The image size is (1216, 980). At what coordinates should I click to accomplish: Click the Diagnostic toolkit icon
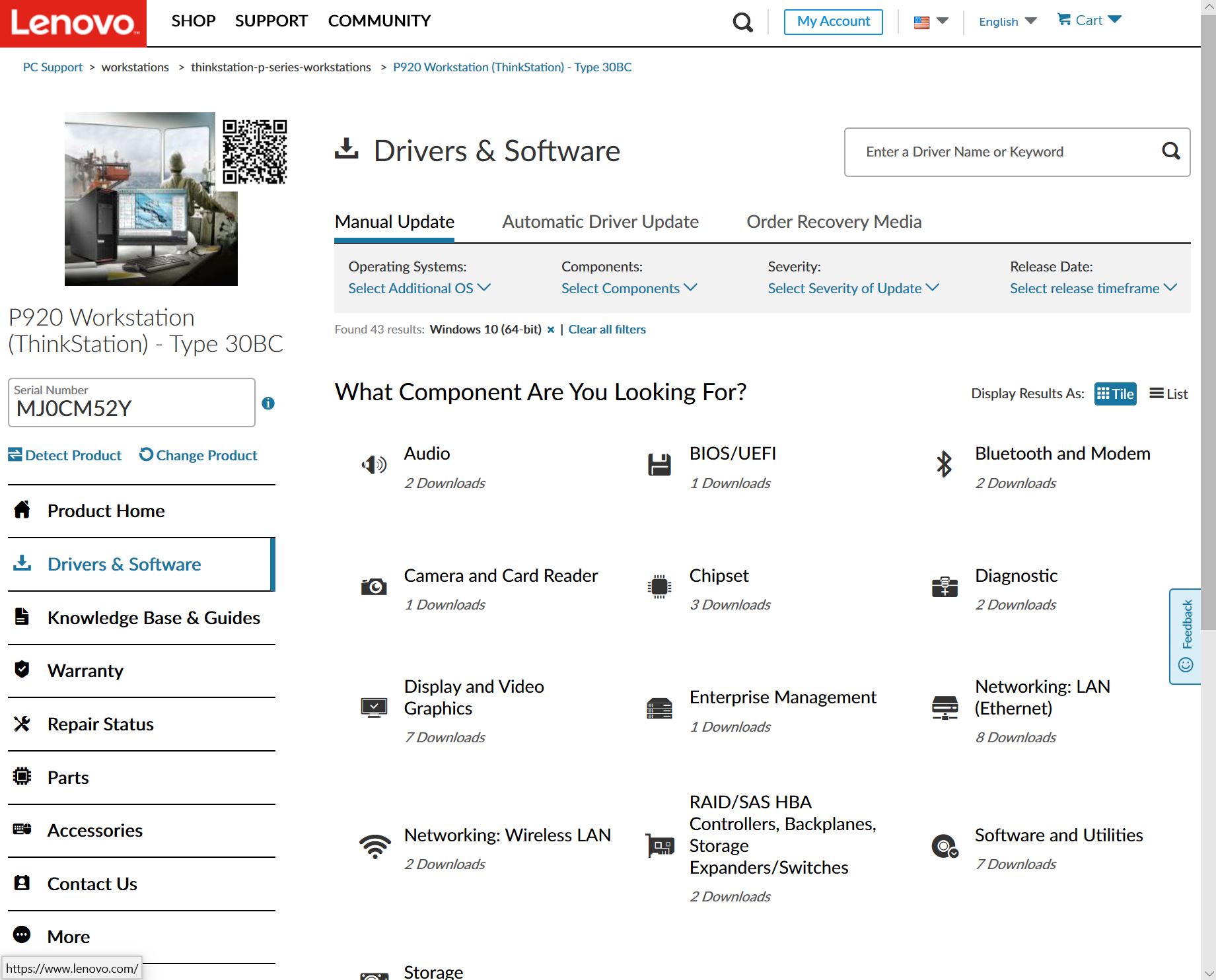945,586
